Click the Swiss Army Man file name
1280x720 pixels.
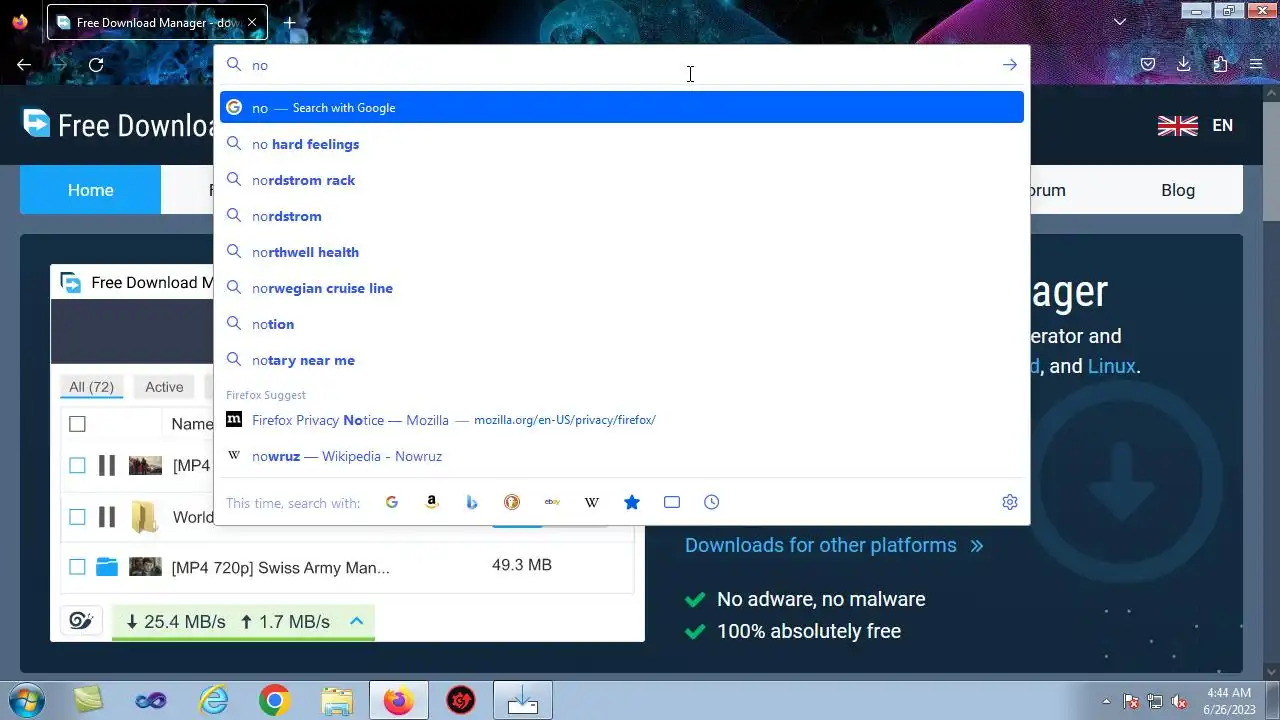tap(280, 568)
